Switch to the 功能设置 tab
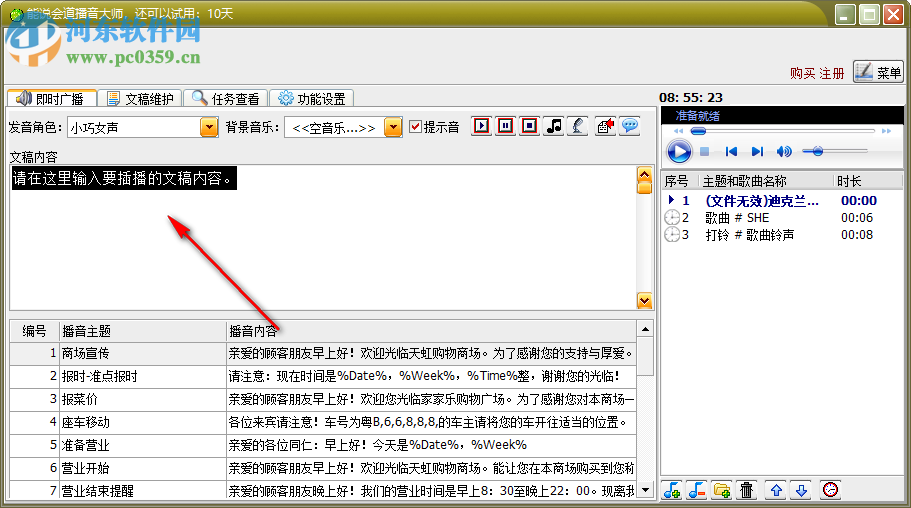The width and height of the screenshot is (911, 508). (311, 98)
